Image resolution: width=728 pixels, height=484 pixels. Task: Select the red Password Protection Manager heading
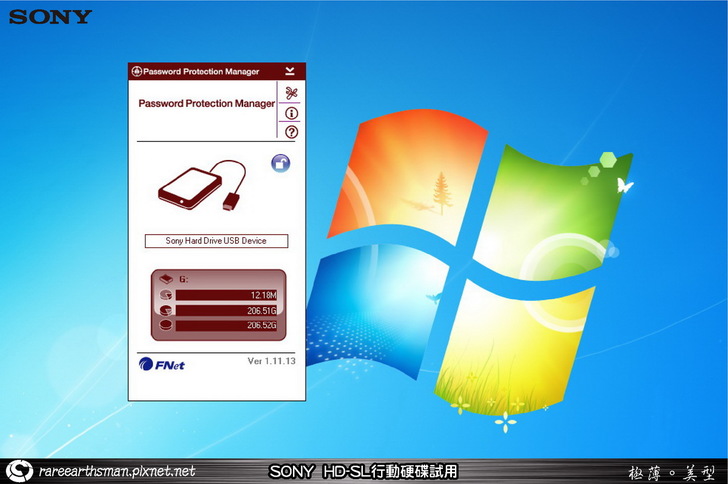click(x=207, y=104)
